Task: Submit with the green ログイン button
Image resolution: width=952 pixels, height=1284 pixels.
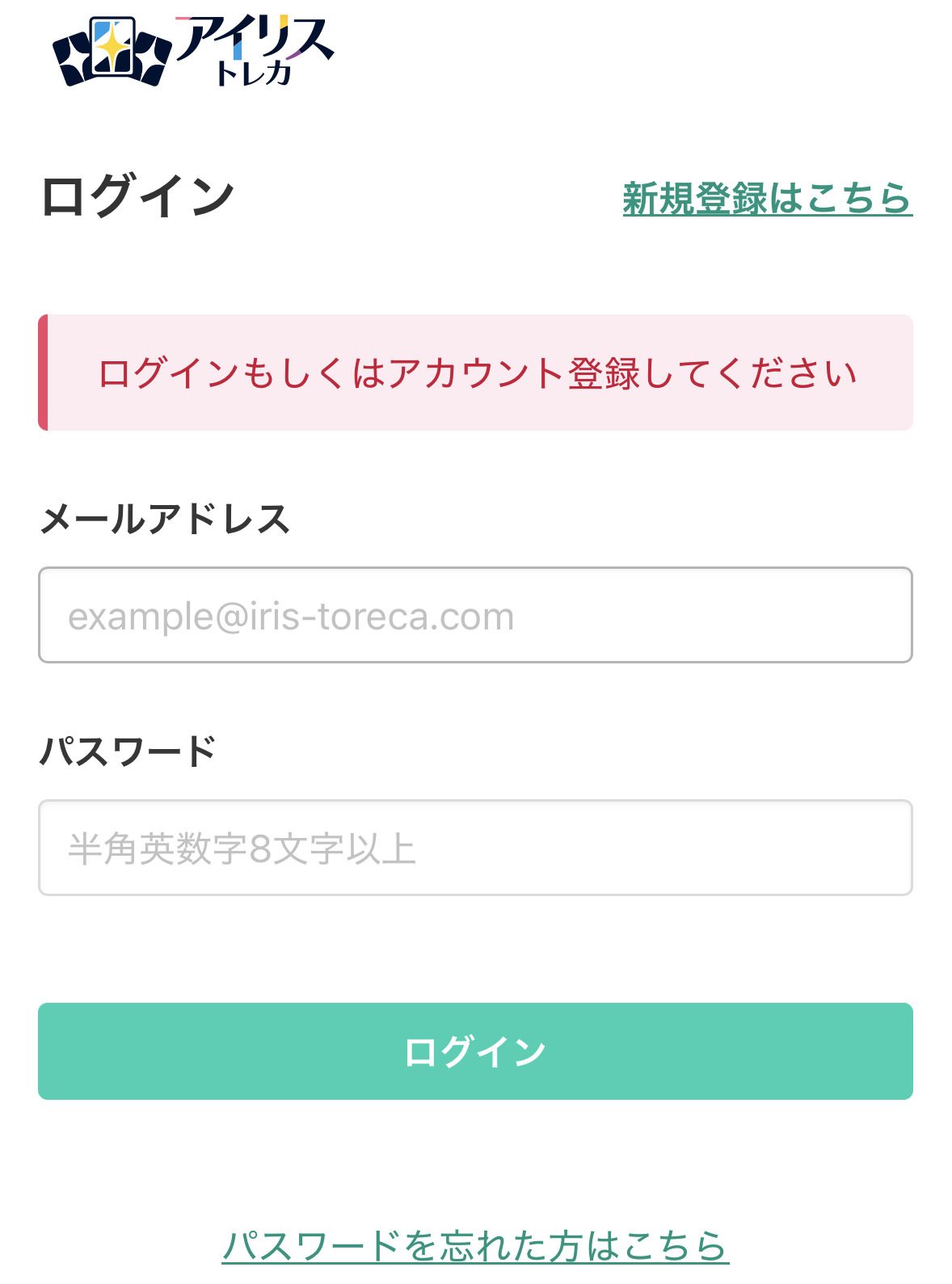Action: pos(475,1051)
